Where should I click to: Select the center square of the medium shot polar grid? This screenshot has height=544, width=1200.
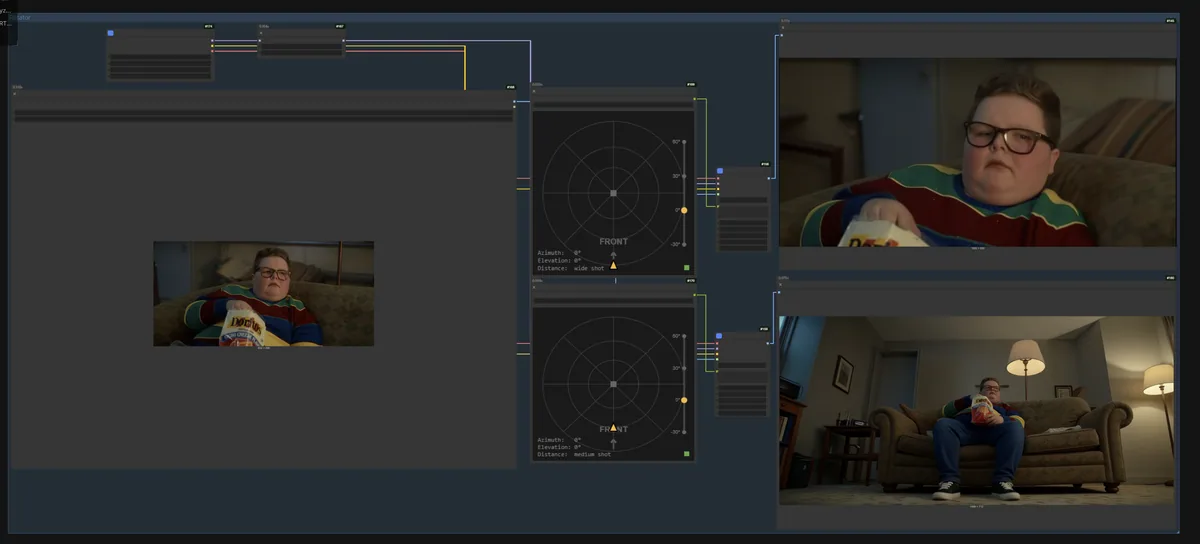(613, 384)
